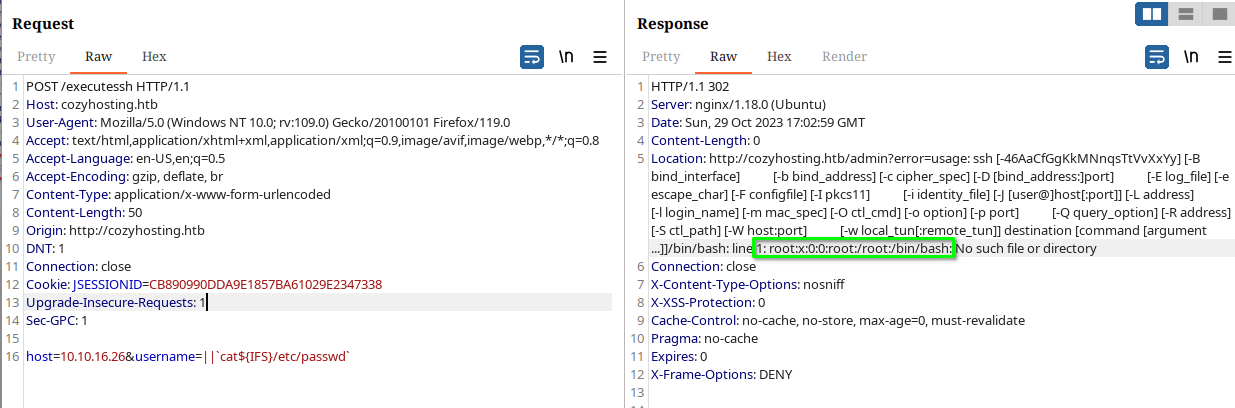Image resolution: width=1235 pixels, height=408 pixels.
Task: Click the Host: cozyhosting.htb header line
Action: tap(92, 105)
